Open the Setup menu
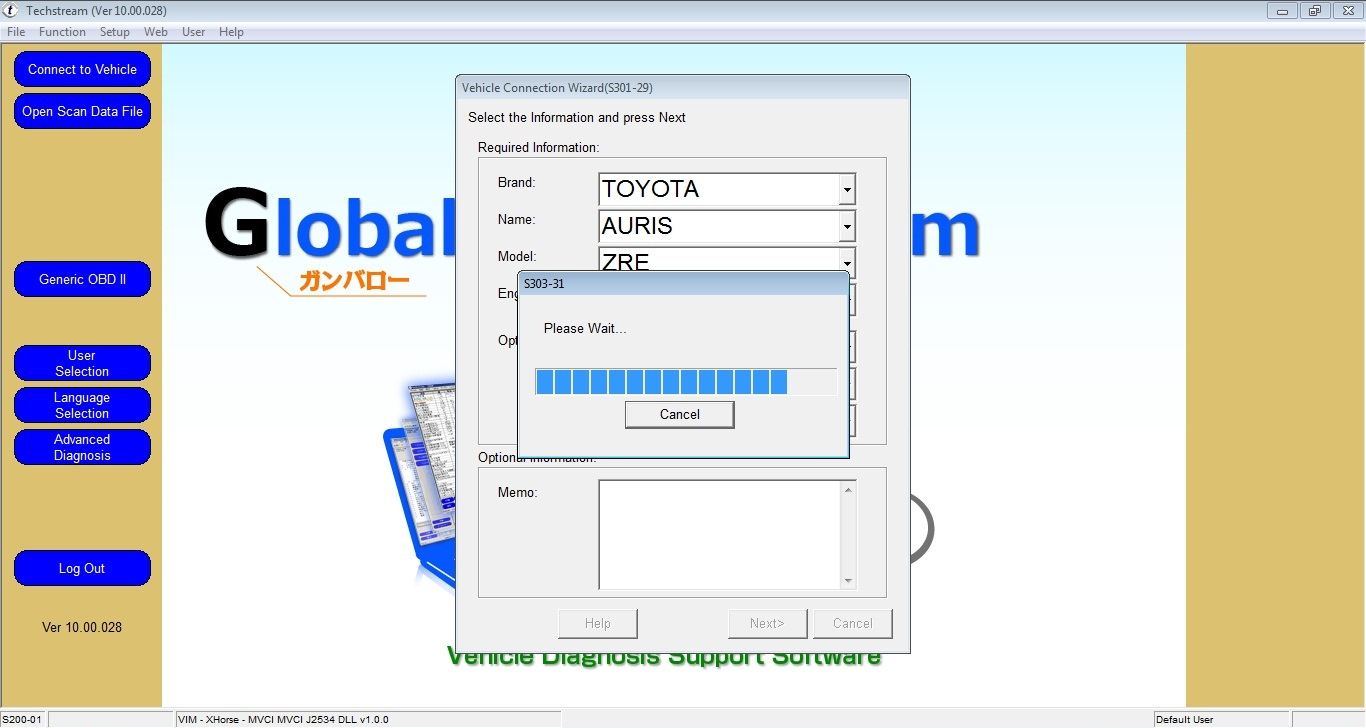The image size is (1366, 728). [115, 32]
